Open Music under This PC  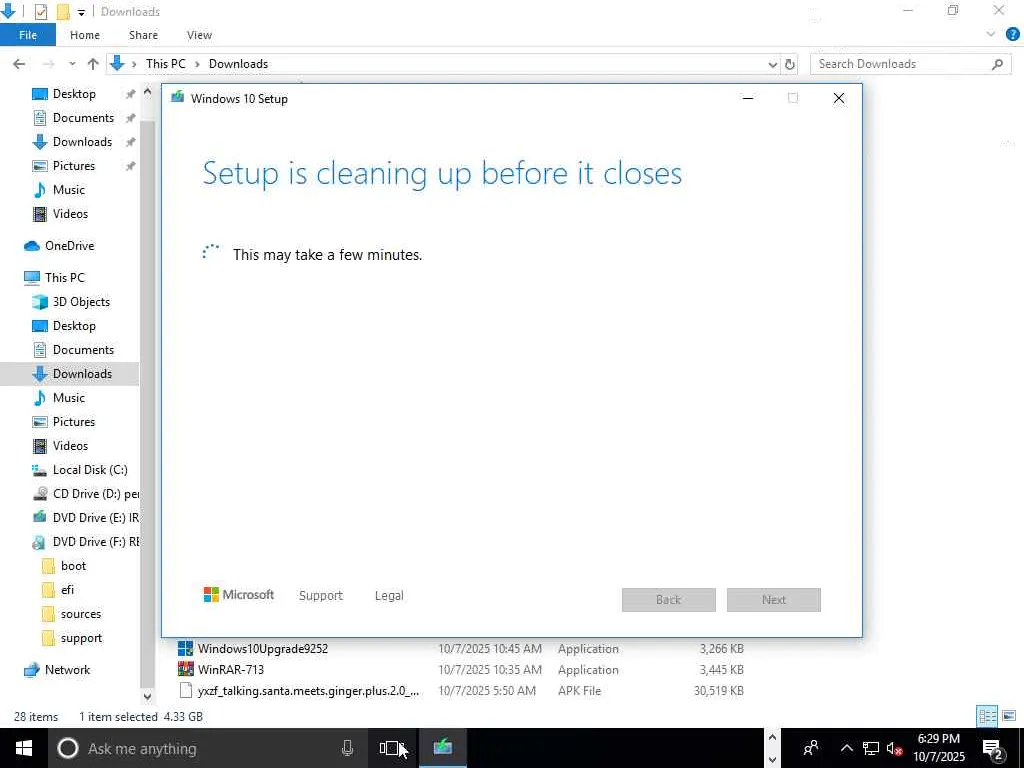[x=69, y=398]
